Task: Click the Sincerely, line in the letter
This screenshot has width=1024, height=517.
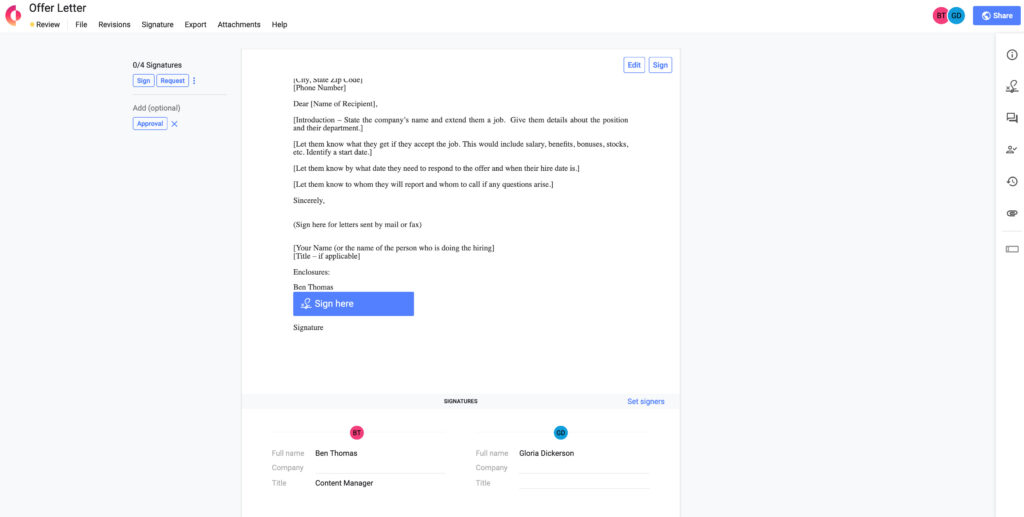Action: 309,201
